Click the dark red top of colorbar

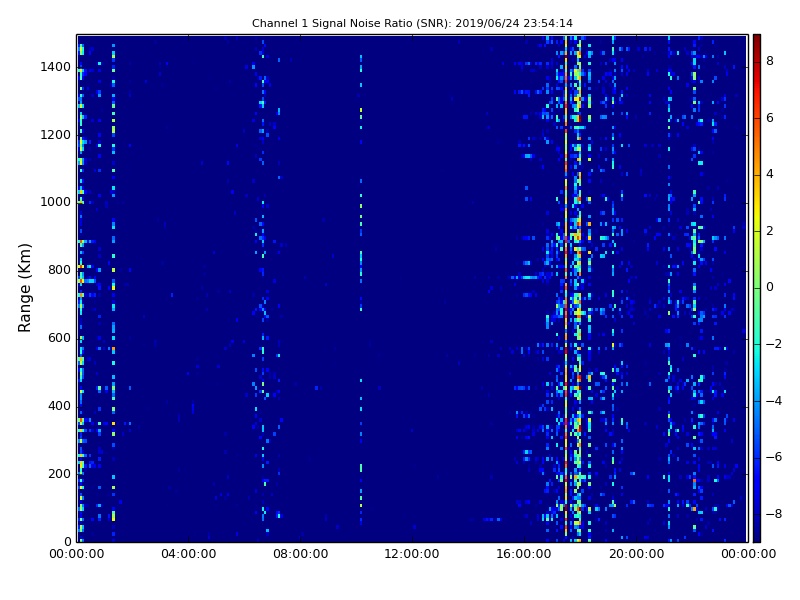click(757, 43)
